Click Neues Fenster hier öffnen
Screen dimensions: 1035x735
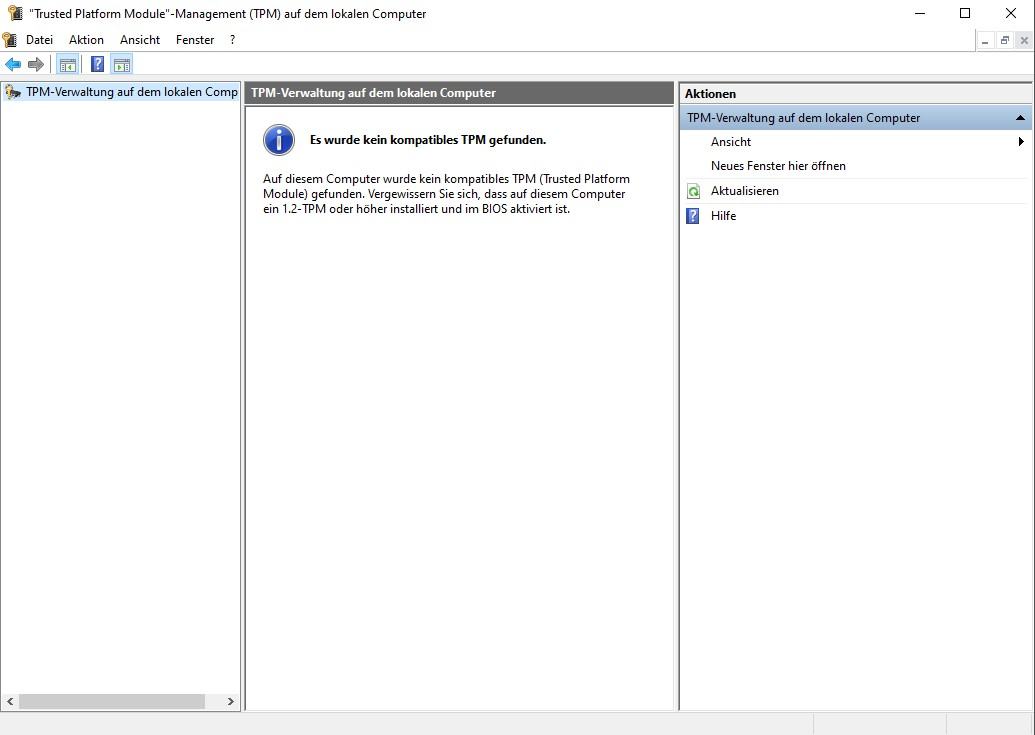pyautogui.click(x=778, y=166)
